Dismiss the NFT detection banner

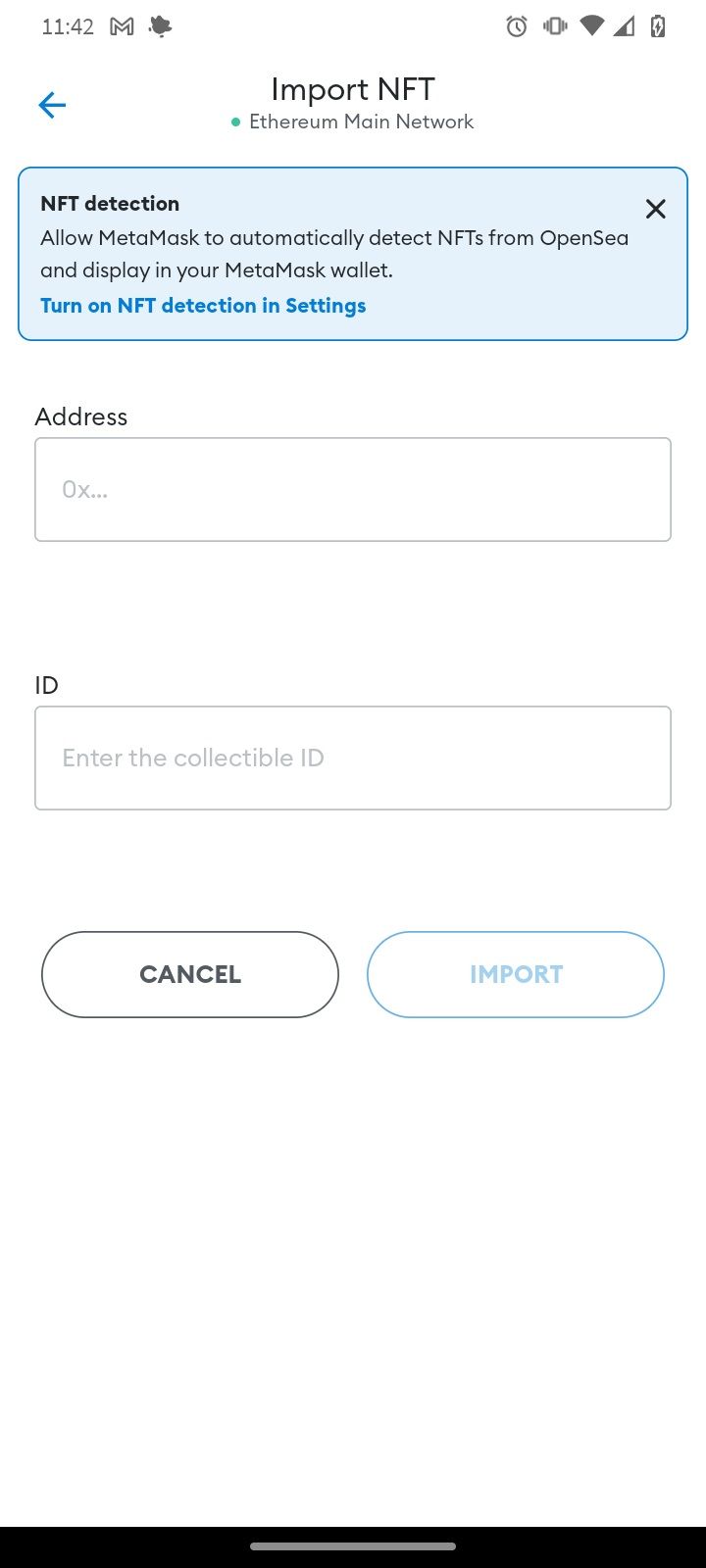(x=655, y=209)
